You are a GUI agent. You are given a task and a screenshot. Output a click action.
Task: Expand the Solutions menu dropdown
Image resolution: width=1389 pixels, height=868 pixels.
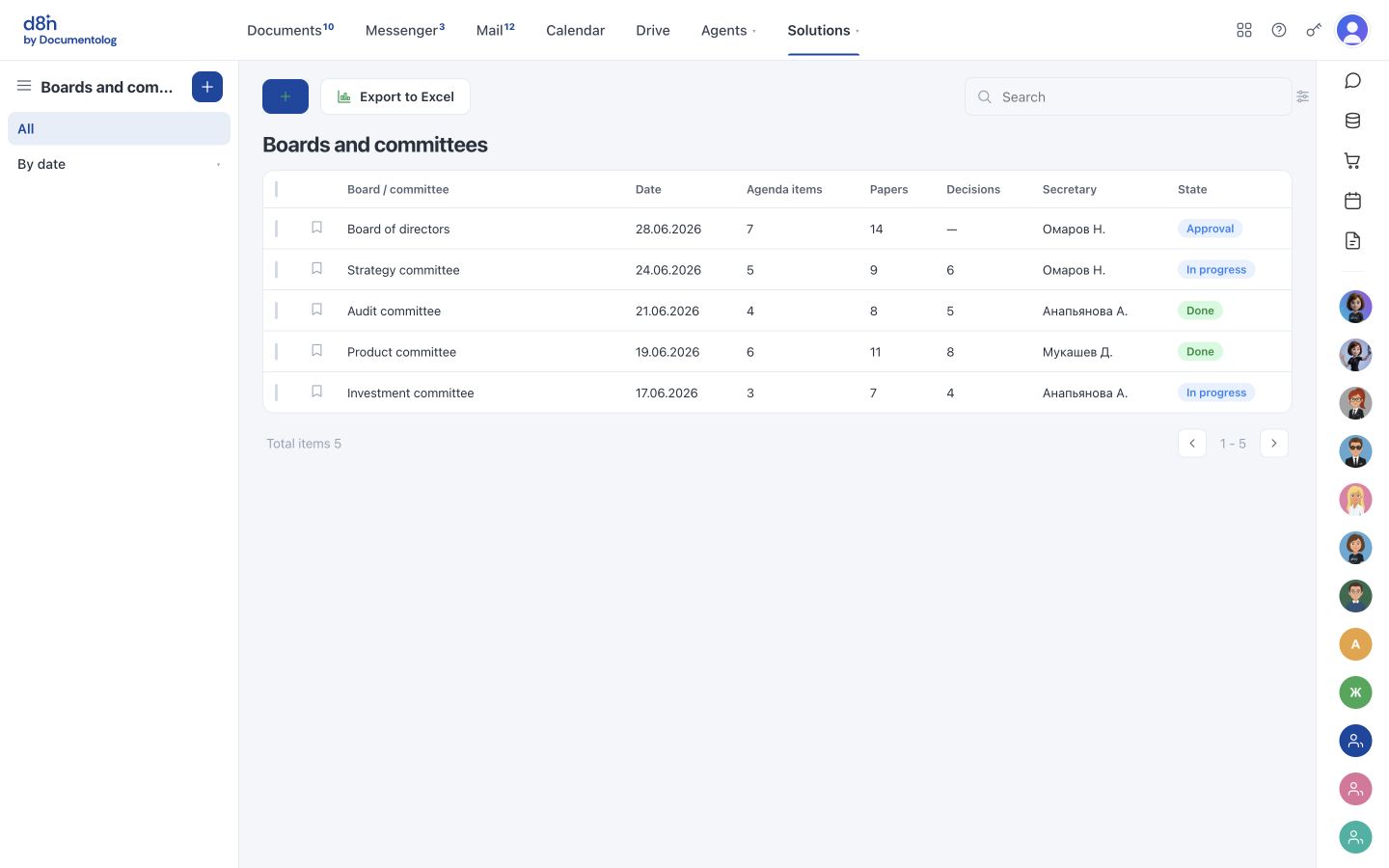click(858, 31)
